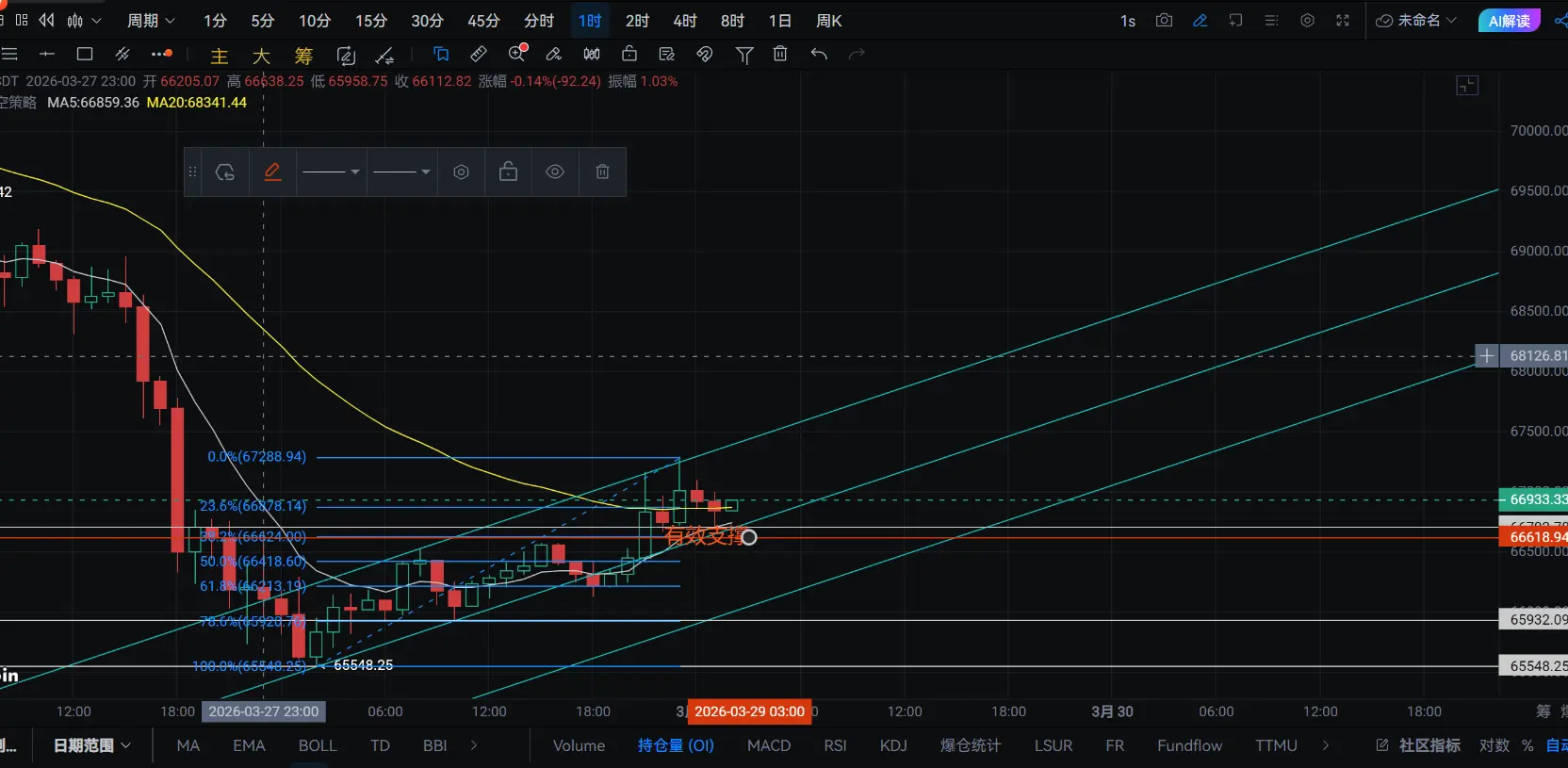Open chart settings hexagon icon in top bar
Screen dimensions: 1568x768
1307,20
